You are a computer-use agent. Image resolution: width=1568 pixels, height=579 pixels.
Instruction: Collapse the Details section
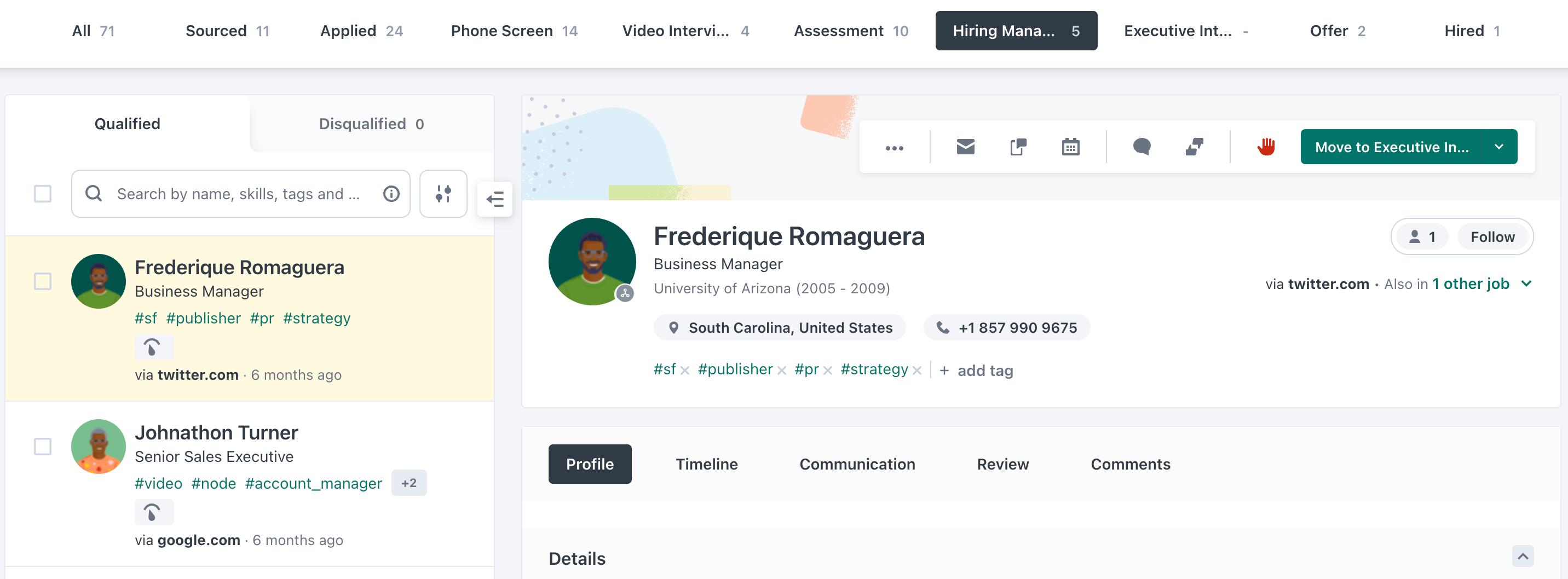pos(1523,556)
